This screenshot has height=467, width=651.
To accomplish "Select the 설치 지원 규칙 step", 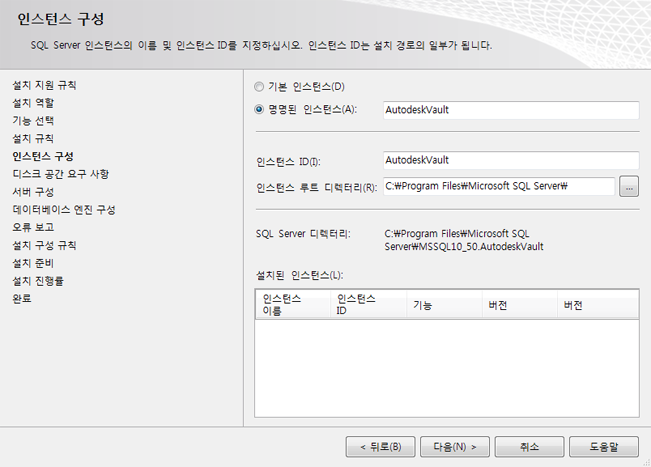I will click(44, 85).
